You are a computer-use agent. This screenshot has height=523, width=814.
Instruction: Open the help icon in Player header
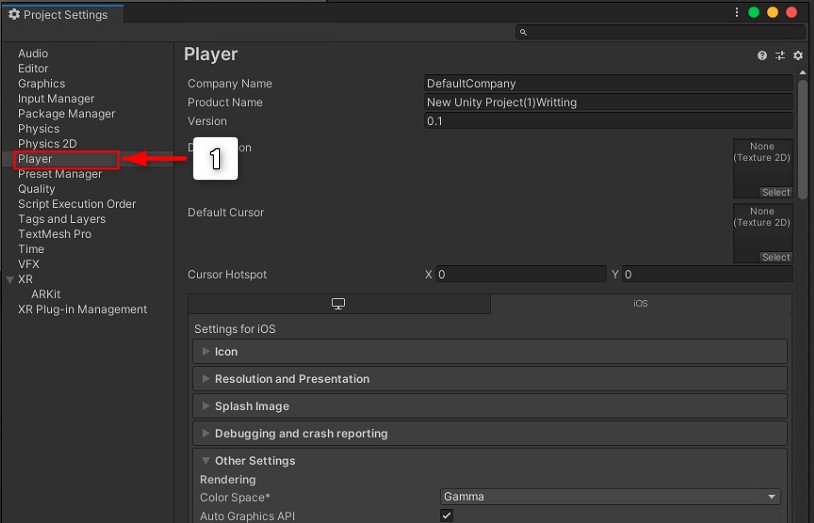[762, 56]
